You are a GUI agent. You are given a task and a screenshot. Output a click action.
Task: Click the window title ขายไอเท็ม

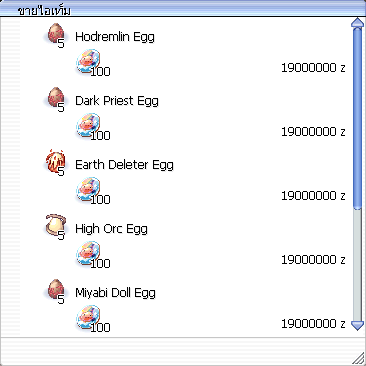44,11
